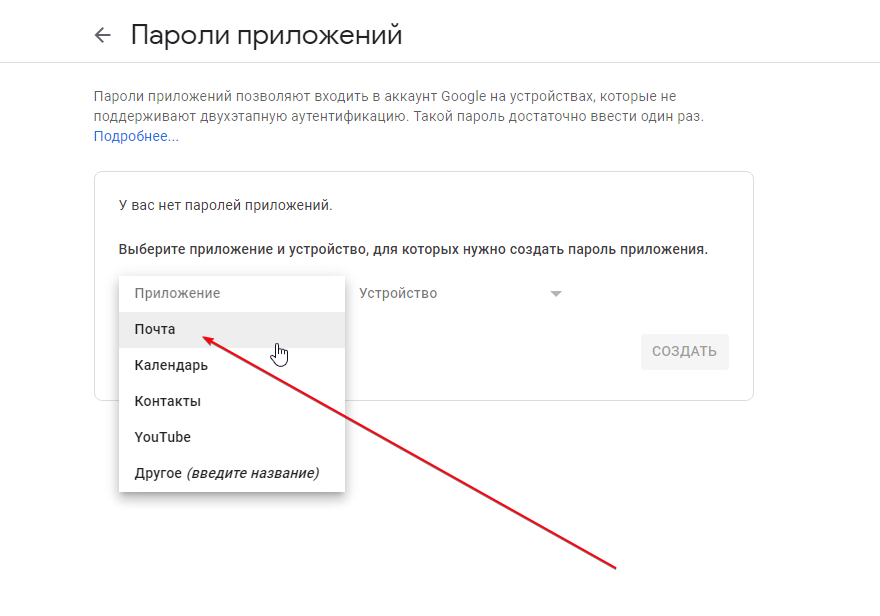The height and width of the screenshot is (616, 880).
Task: Choose Другое (введите название) option
Action: click(232, 473)
